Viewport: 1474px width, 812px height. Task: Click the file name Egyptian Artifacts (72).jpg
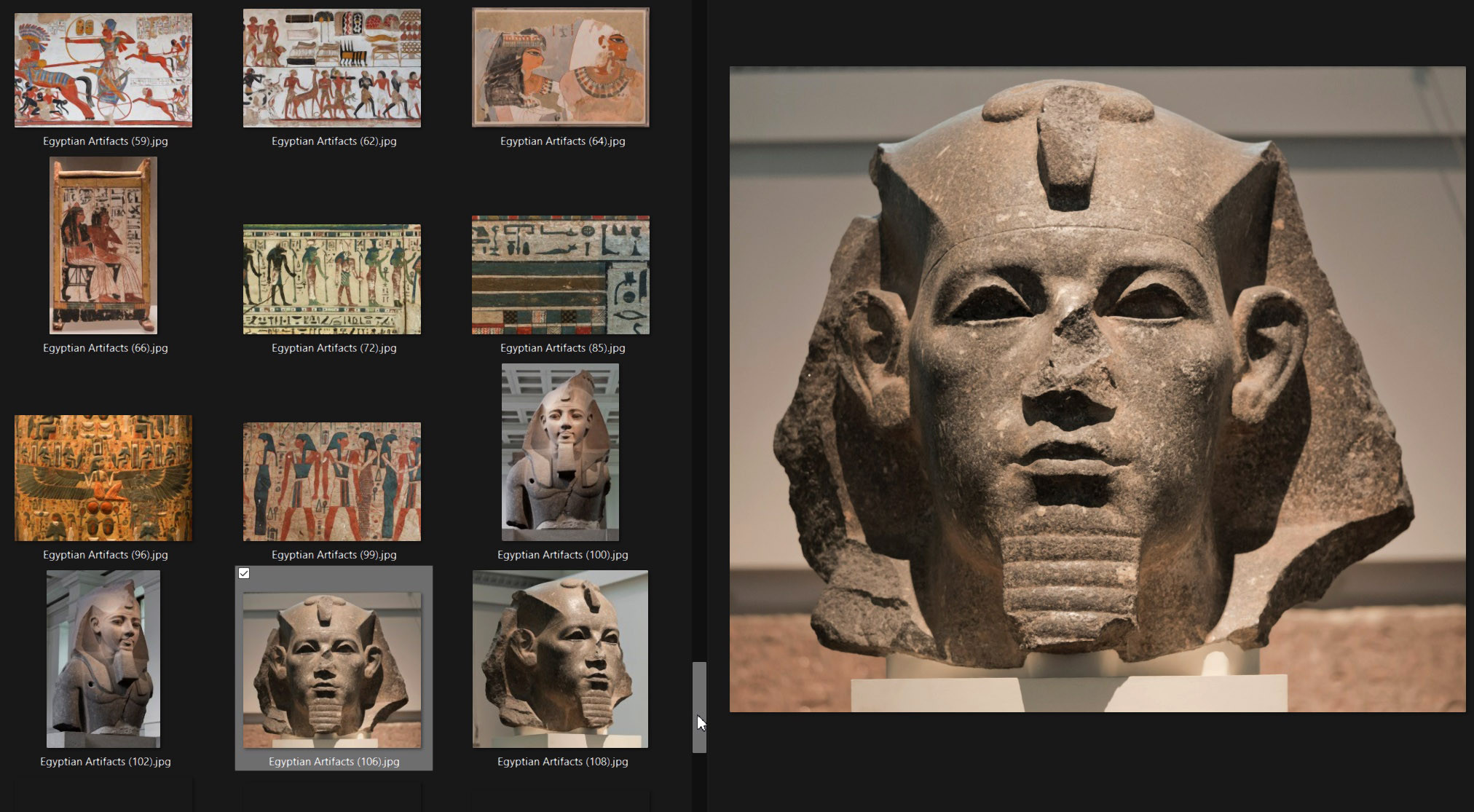tap(334, 348)
